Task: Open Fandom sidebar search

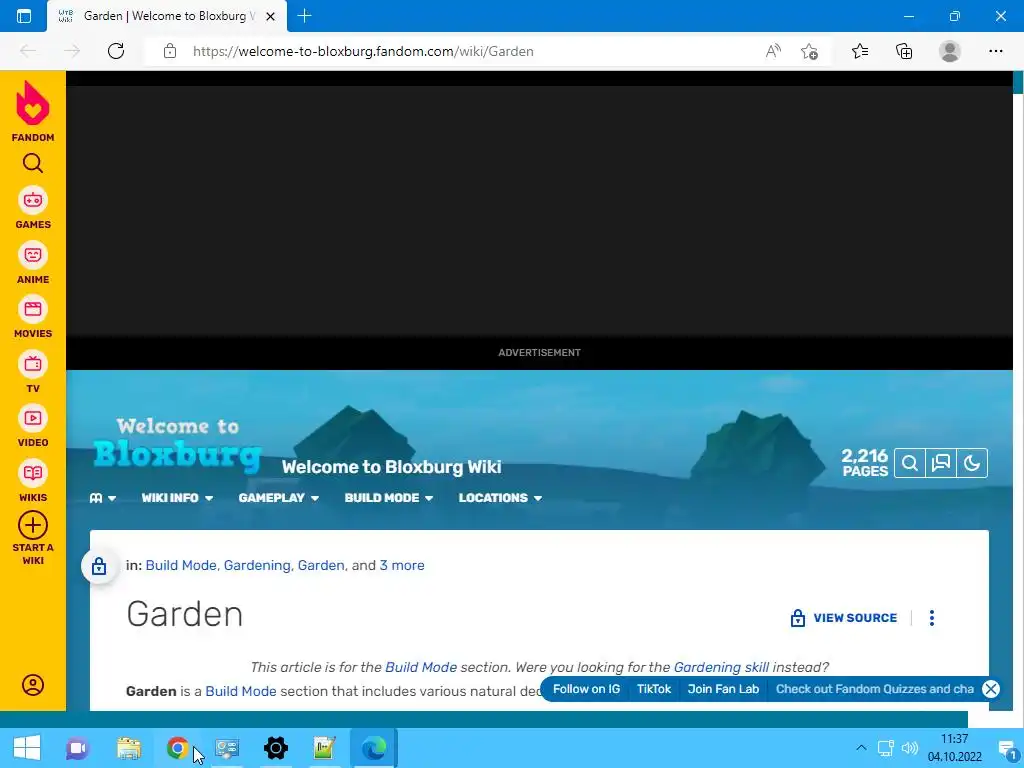Action: (33, 163)
